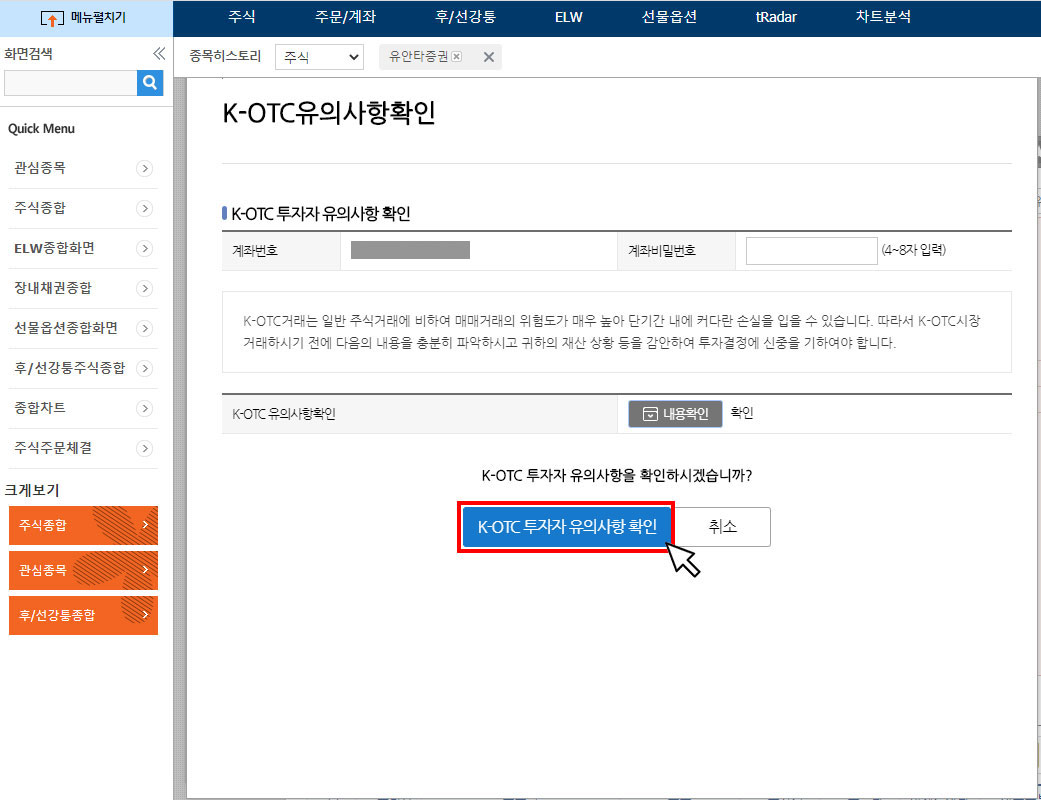
Task: Select the 주문/계좌 menu
Action: pyautogui.click(x=348, y=17)
